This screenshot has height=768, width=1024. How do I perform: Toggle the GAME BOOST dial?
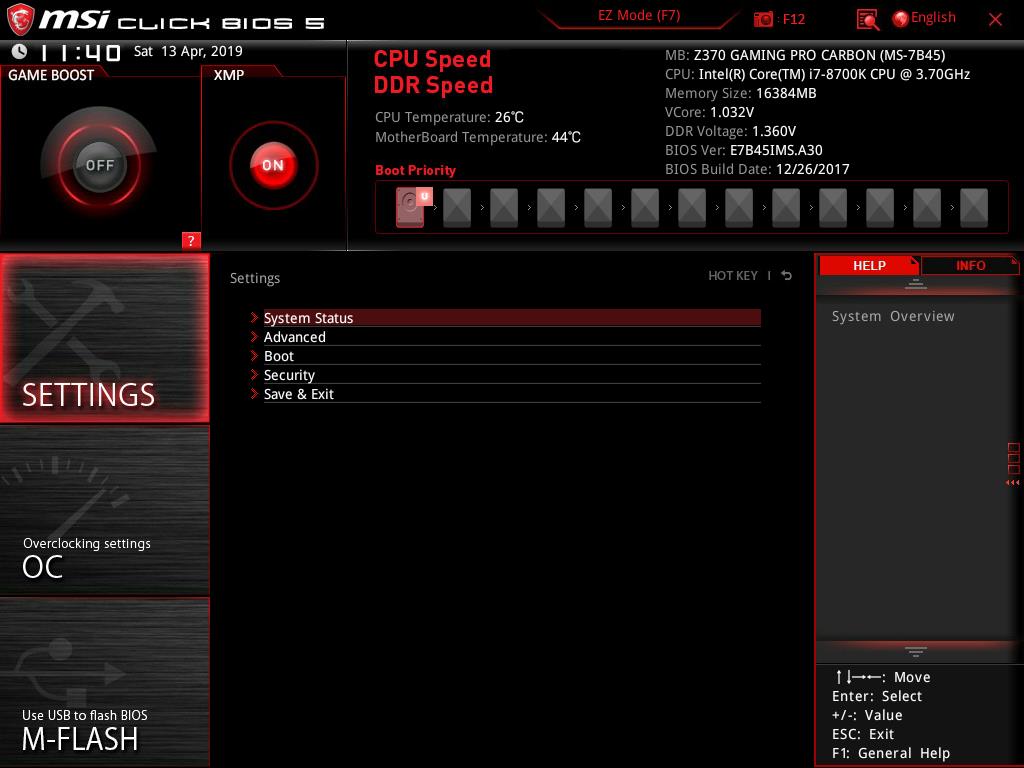pos(99,165)
